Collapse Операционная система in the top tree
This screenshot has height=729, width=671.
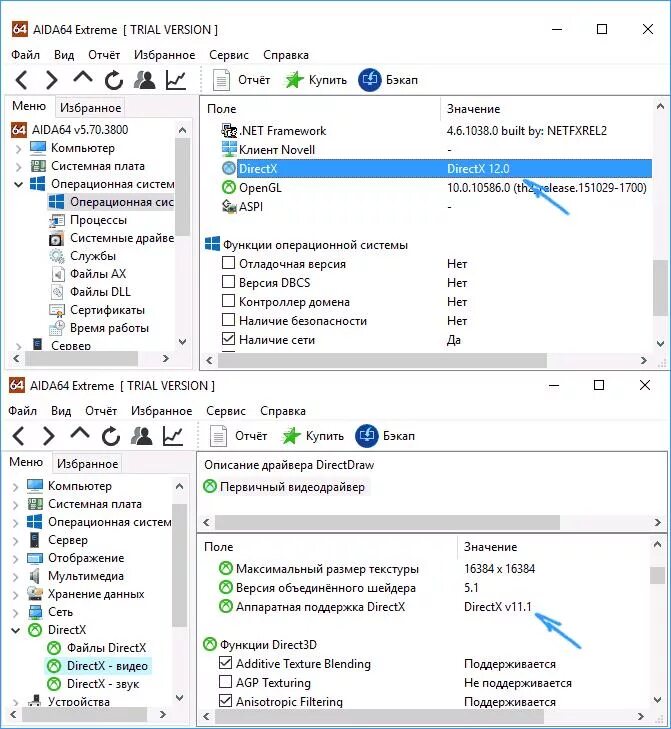(x=18, y=185)
